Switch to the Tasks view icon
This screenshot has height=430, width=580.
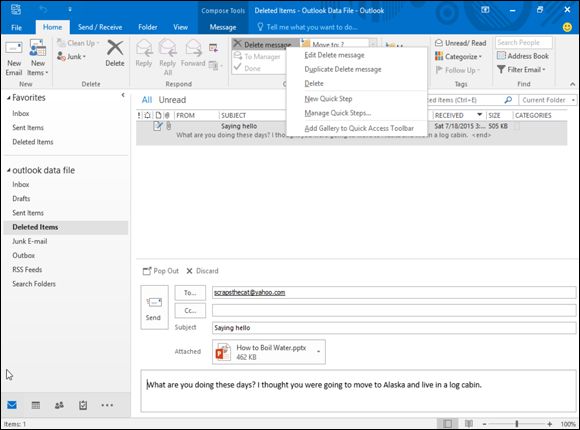(x=83, y=405)
